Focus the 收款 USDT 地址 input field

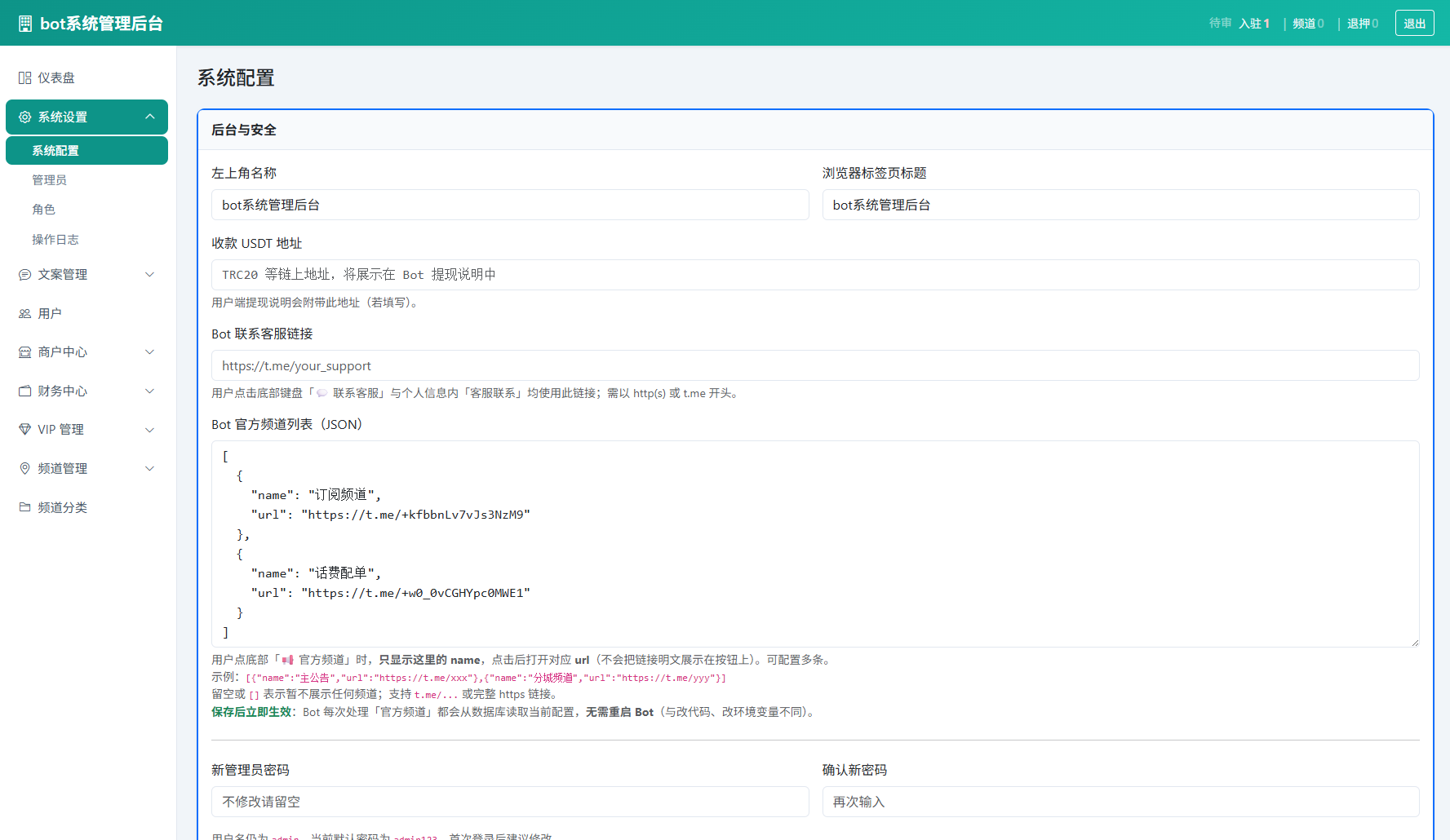(814, 275)
